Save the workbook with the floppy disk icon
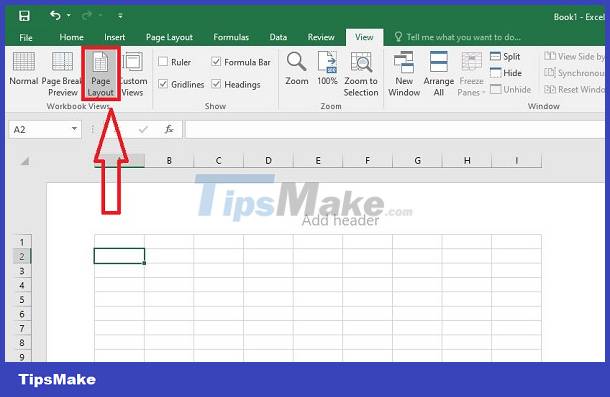Screen dimensions: 610x397 coord(24,16)
